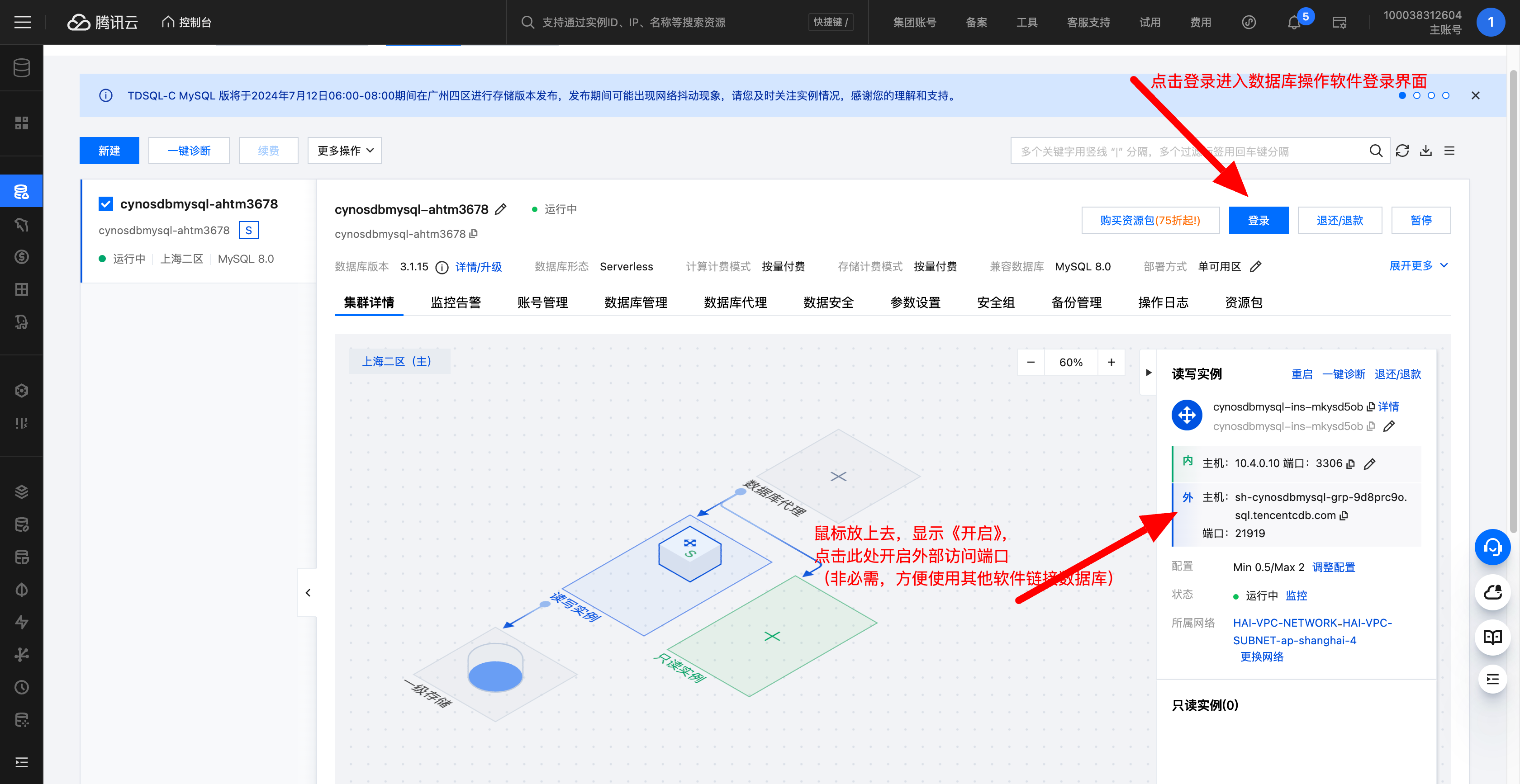Open the notification bell icon
1520x784 pixels.
(x=1293, y=23)
